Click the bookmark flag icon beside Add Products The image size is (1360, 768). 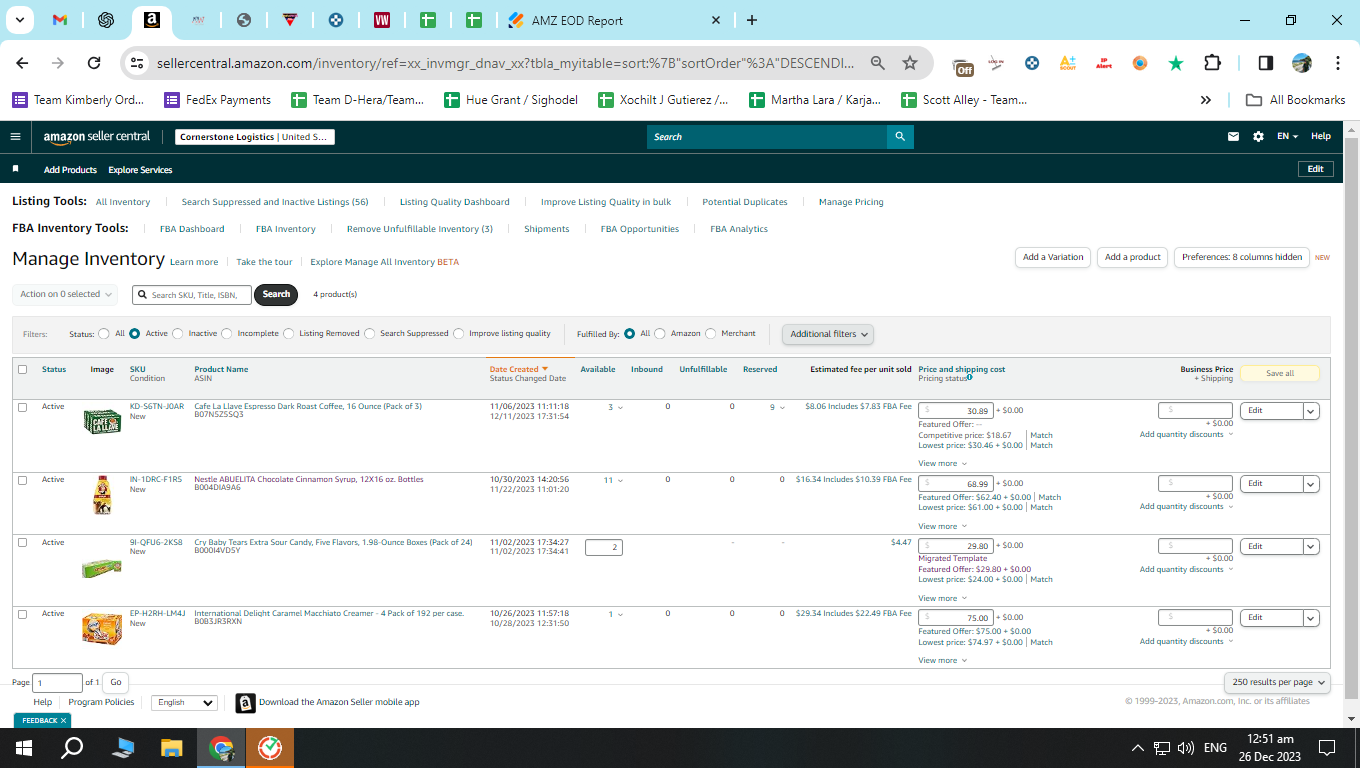(x=15, y=170)
